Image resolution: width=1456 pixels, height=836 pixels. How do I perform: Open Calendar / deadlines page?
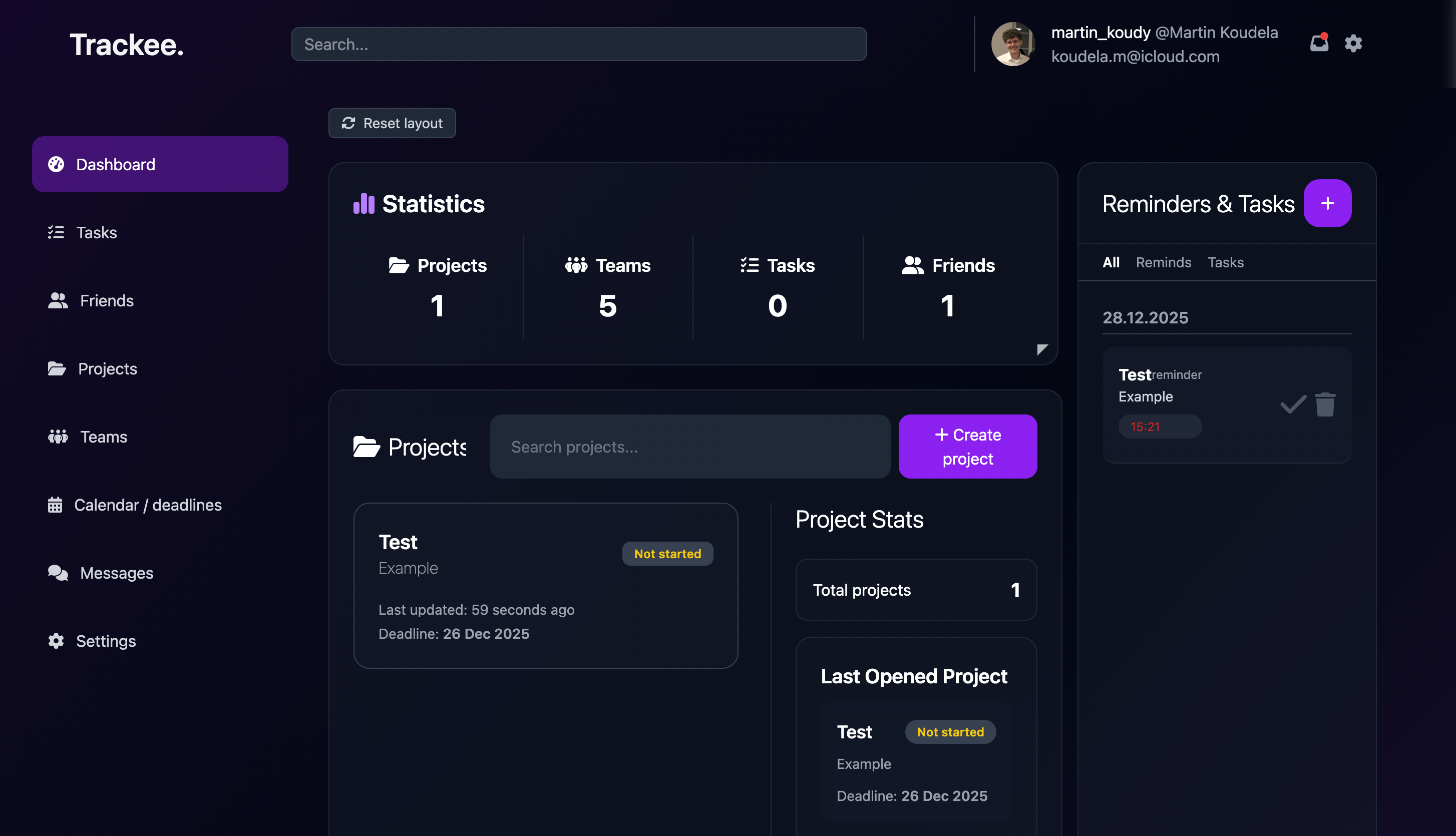(x=148, y=505)
